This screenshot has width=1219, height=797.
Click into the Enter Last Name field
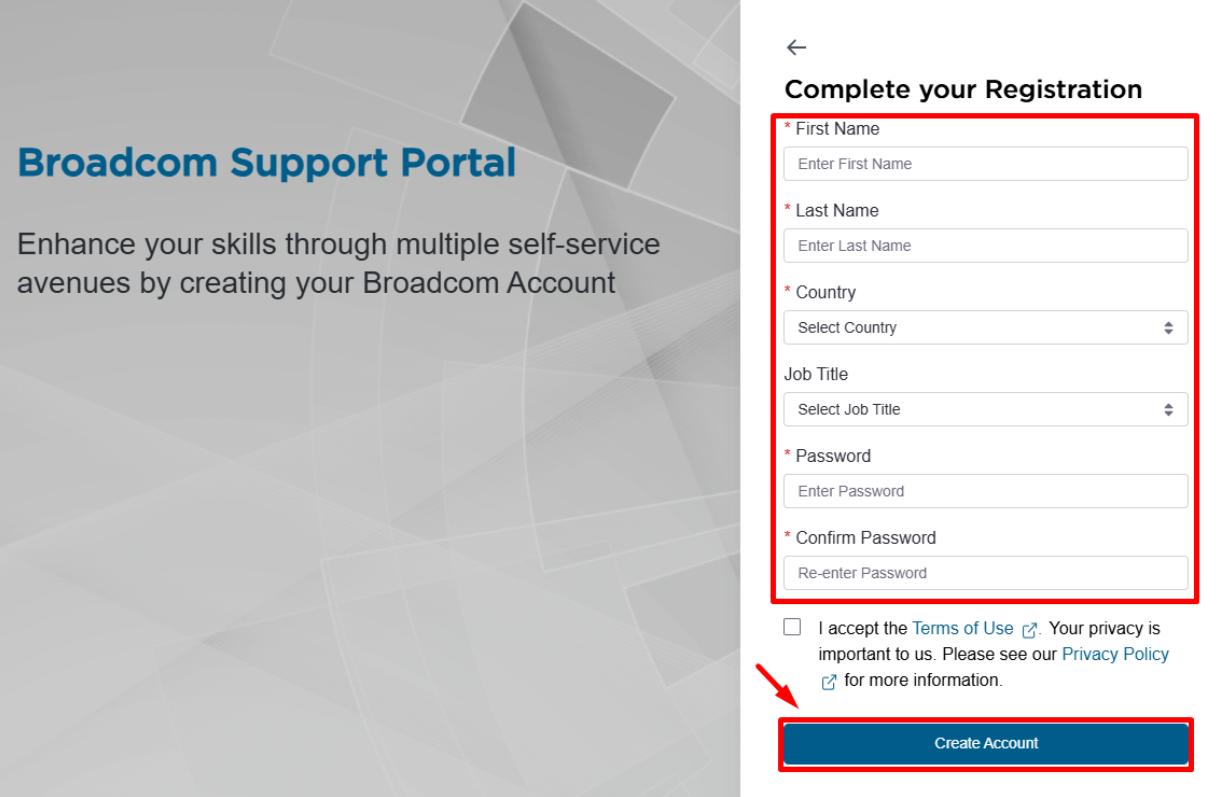[985, 246]
